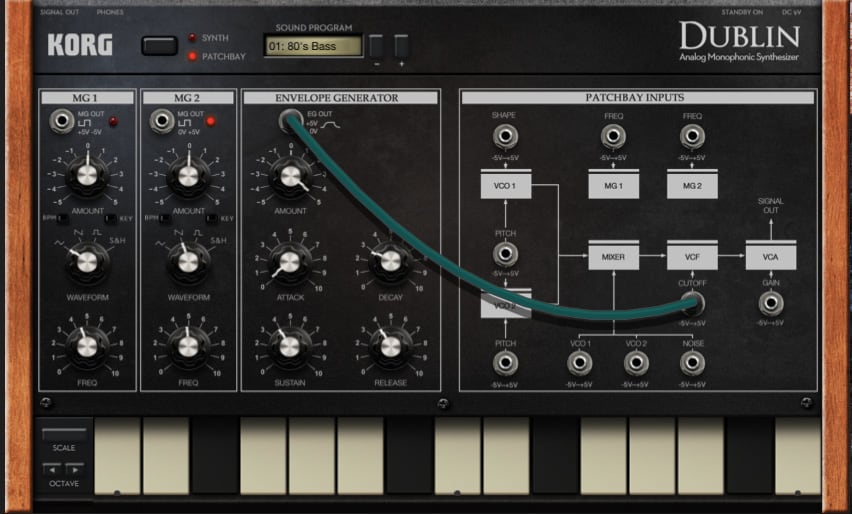
Task: Click the MG 1 block in patchbay diagram
Action: [613, 184]
